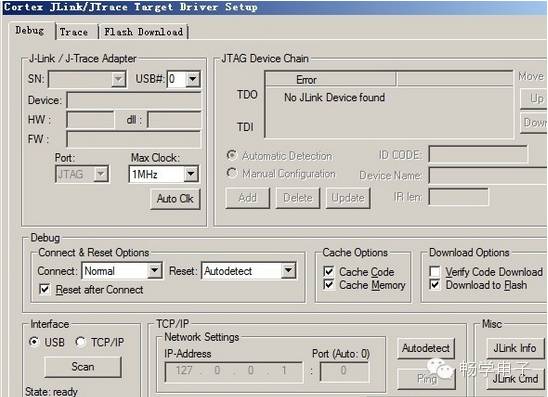
Task: Open the Connect Normal dropdown
Action: [x=154, y=270]
